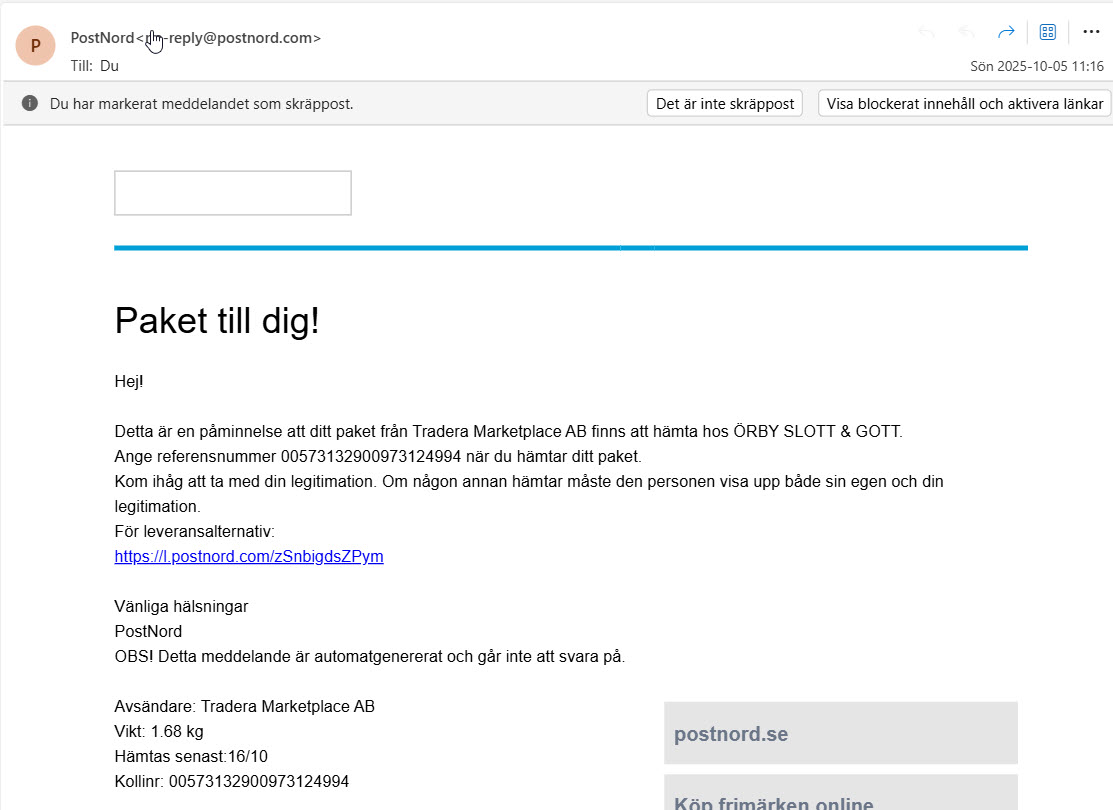Click "Visa blockerat innehåll och aktivera länkar"
Image resolution: width=1113 pixels, height=810 pixels.
pyautogui.click(x=964, y=103)
